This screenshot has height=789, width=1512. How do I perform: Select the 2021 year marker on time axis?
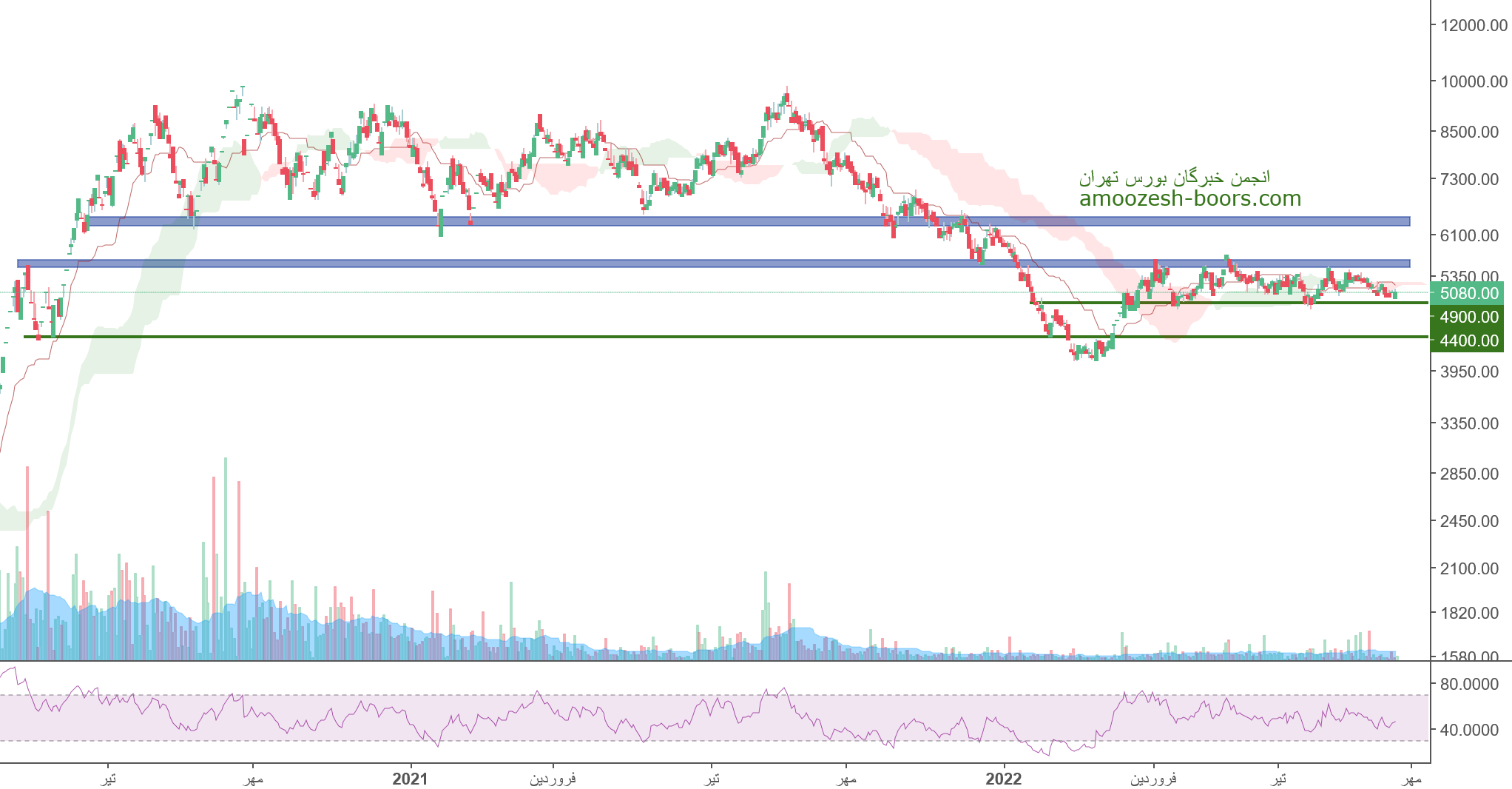410,779
